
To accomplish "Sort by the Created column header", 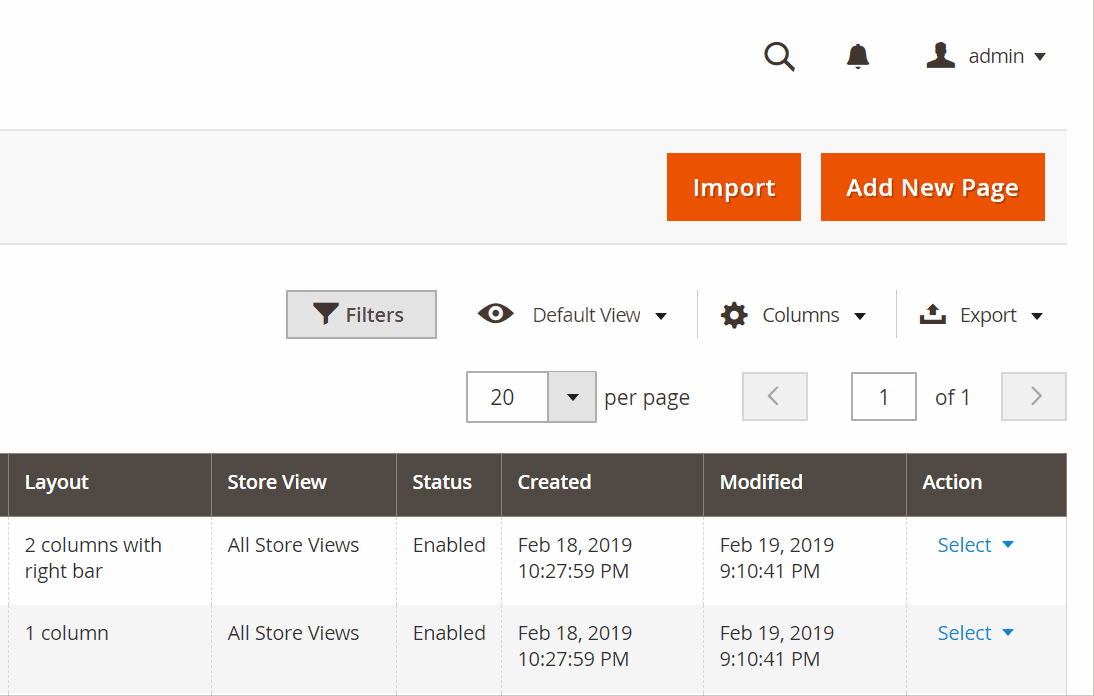I will click(x=603, y=485).
